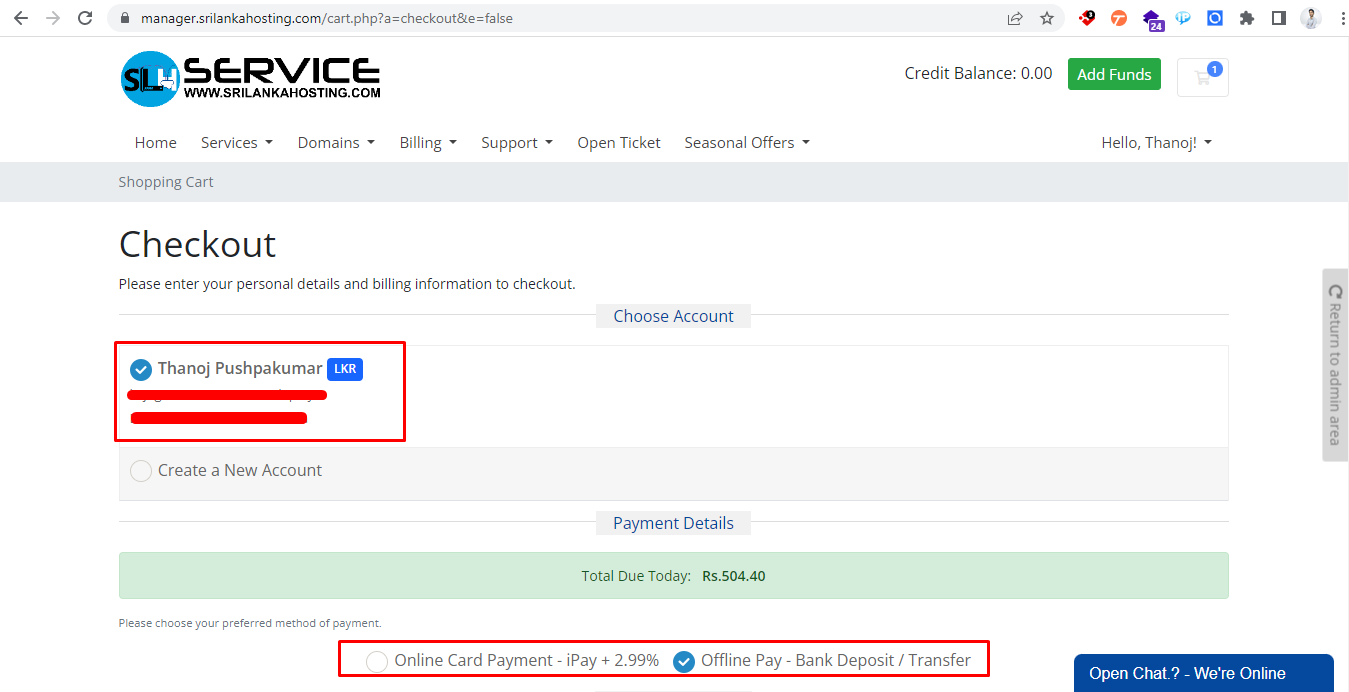Open the Hello, Thanoj! user dropdown
The width and height of the screenshot is (1349, 692).
[1156, 143]
